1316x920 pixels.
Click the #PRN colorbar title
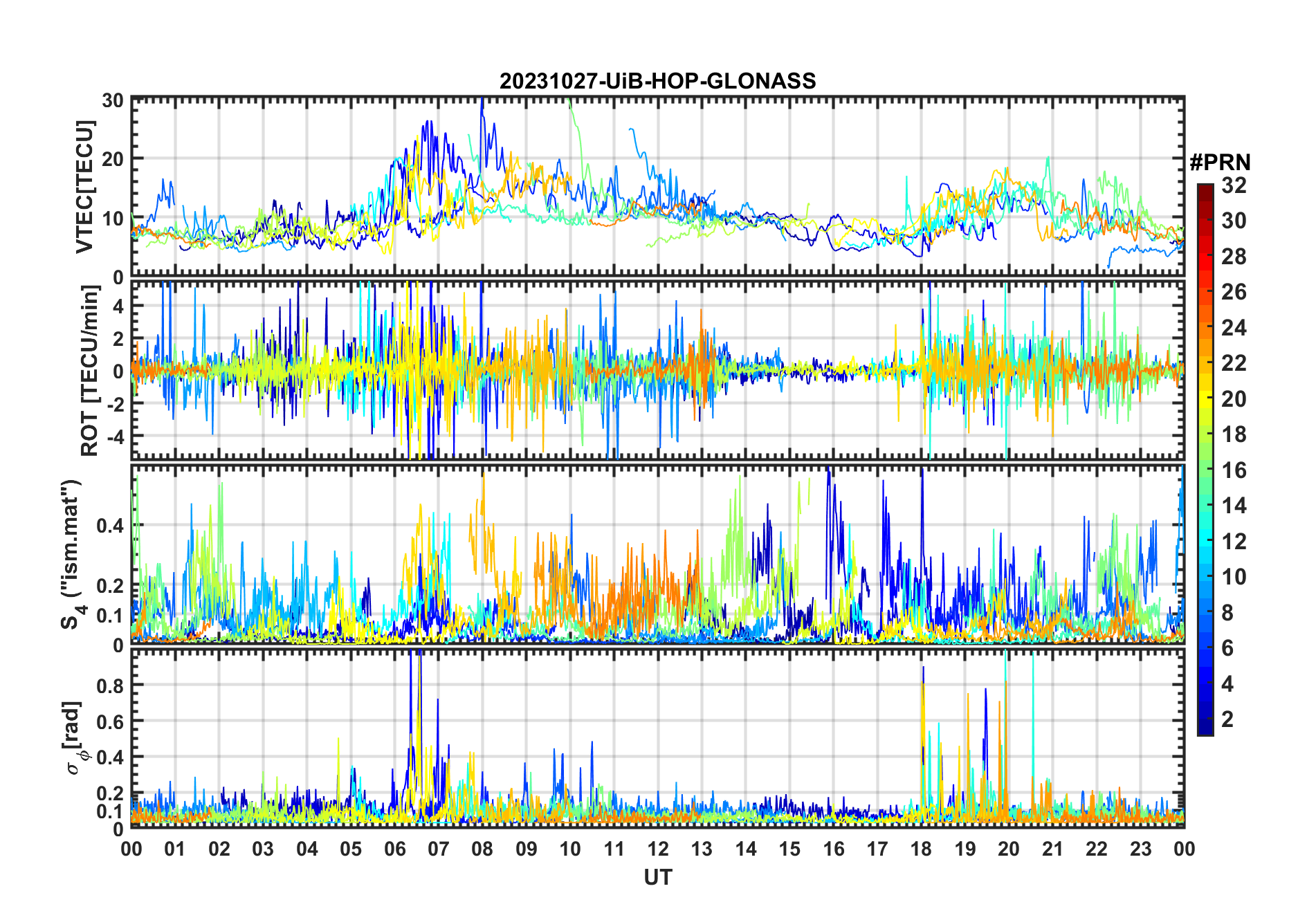click(1219, 163)
